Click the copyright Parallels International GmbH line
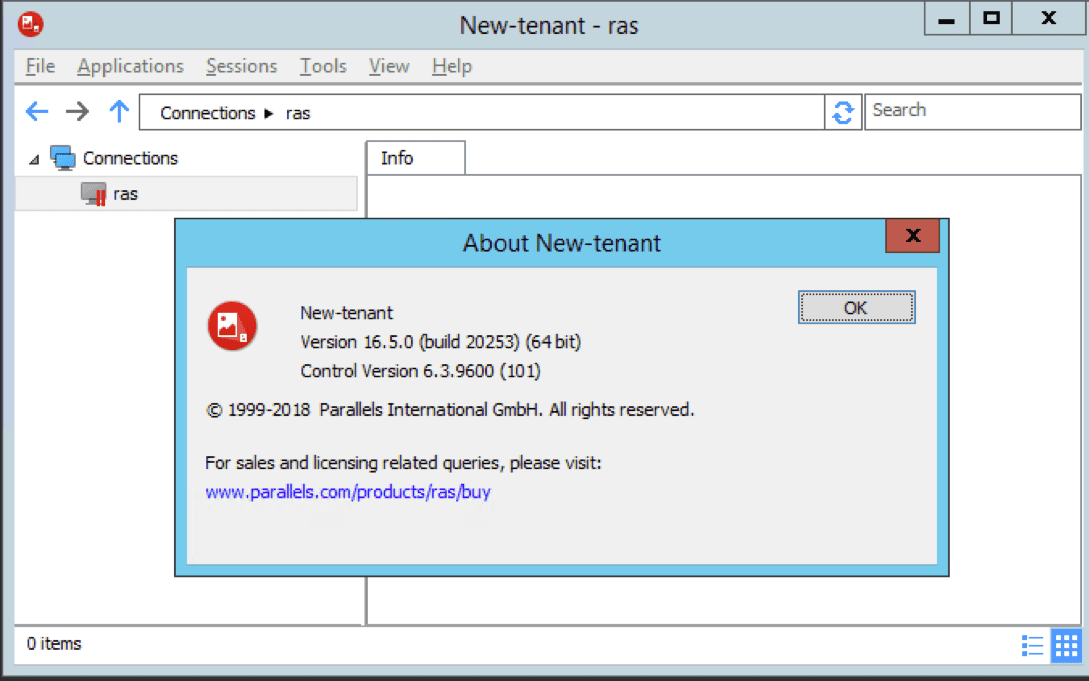 (450, 410)
